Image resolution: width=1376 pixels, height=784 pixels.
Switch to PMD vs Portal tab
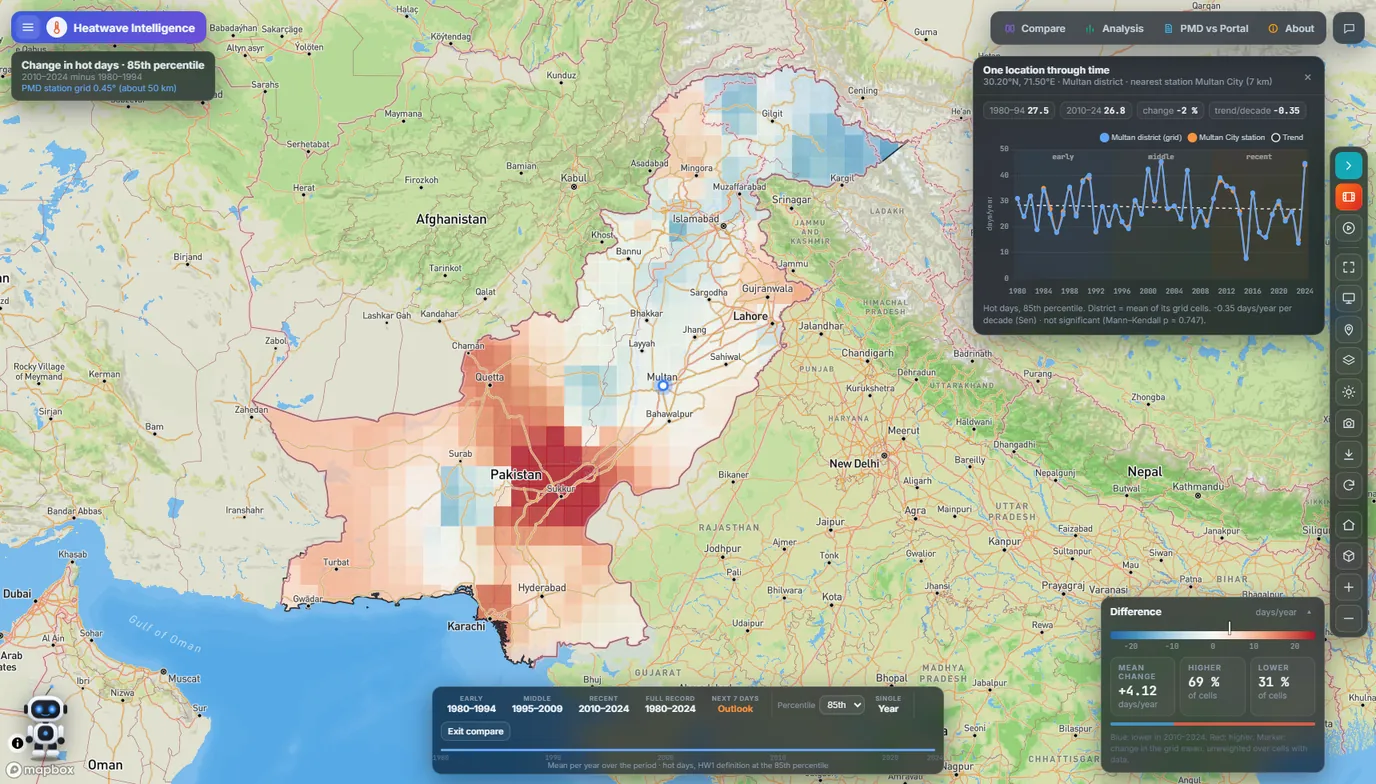(x=1206, y=28)
